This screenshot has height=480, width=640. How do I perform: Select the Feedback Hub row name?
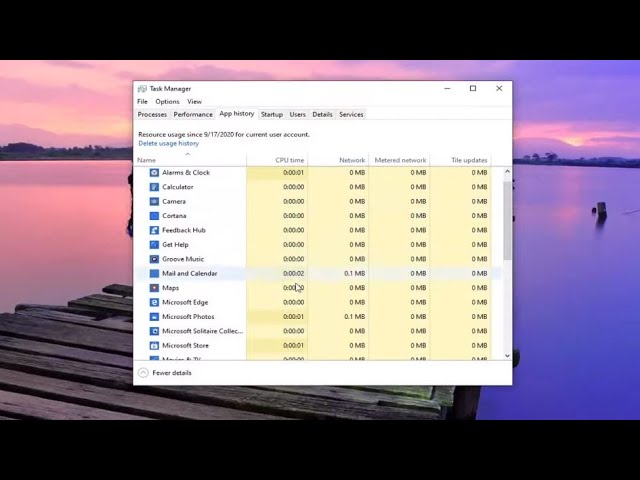184,230
